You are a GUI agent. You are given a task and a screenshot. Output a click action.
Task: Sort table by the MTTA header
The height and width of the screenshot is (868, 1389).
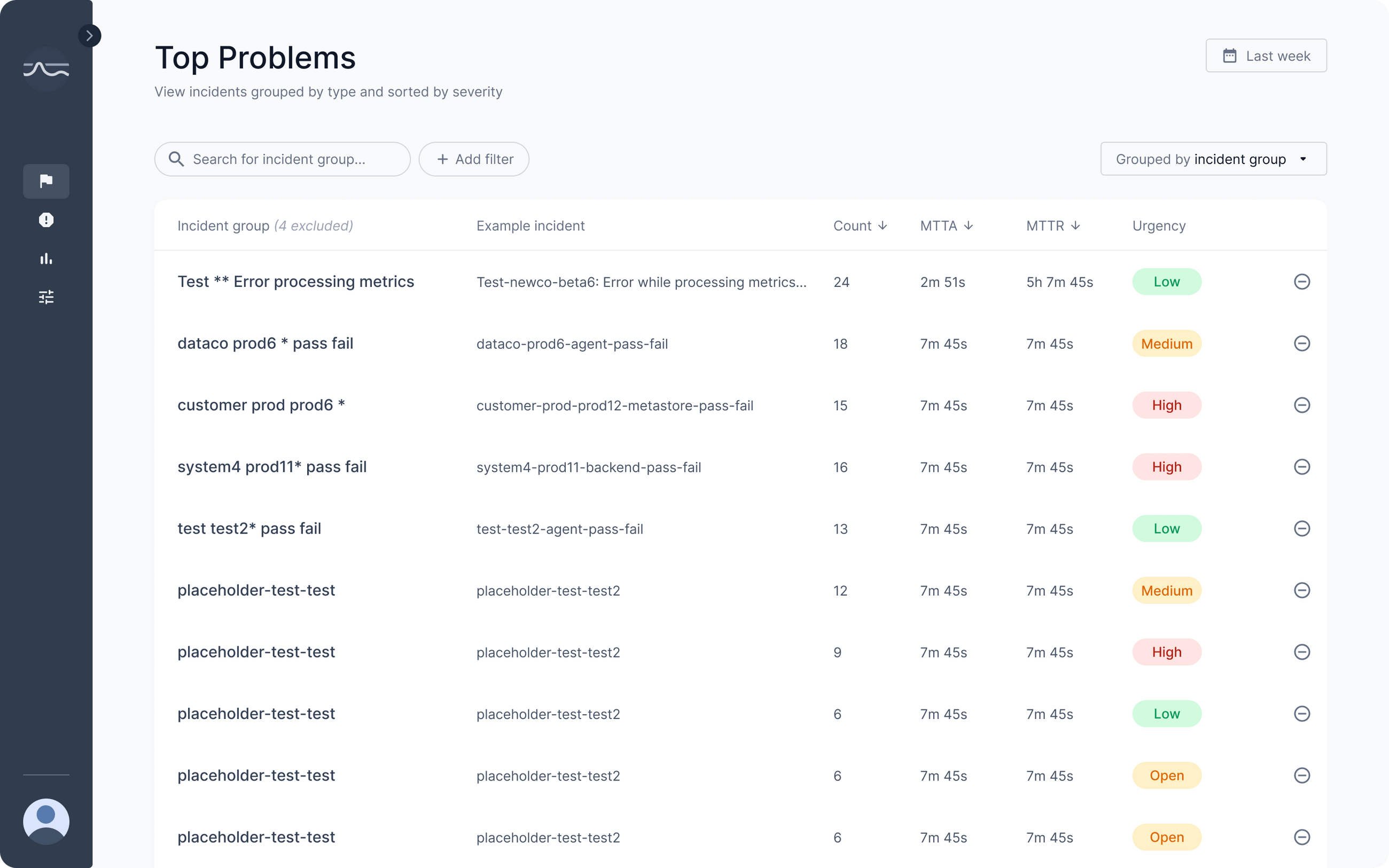click(x=946, y=225)
